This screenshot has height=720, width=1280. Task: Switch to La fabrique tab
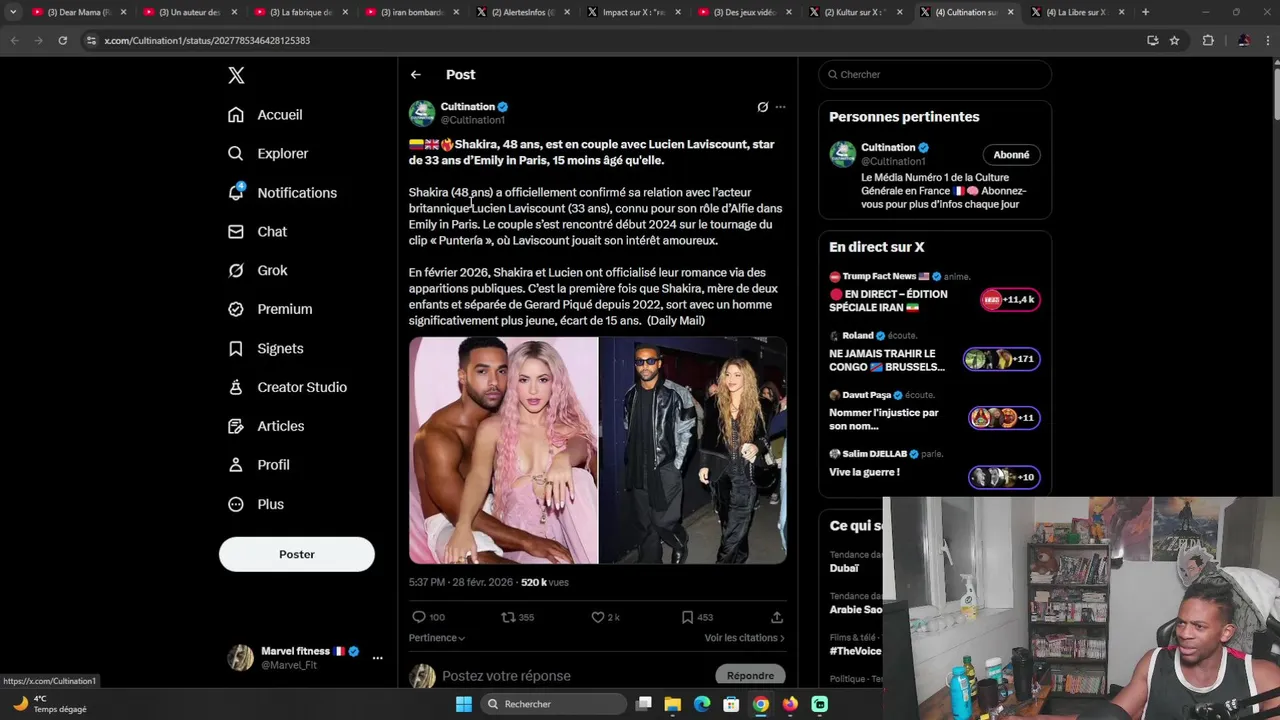(301, 12)
